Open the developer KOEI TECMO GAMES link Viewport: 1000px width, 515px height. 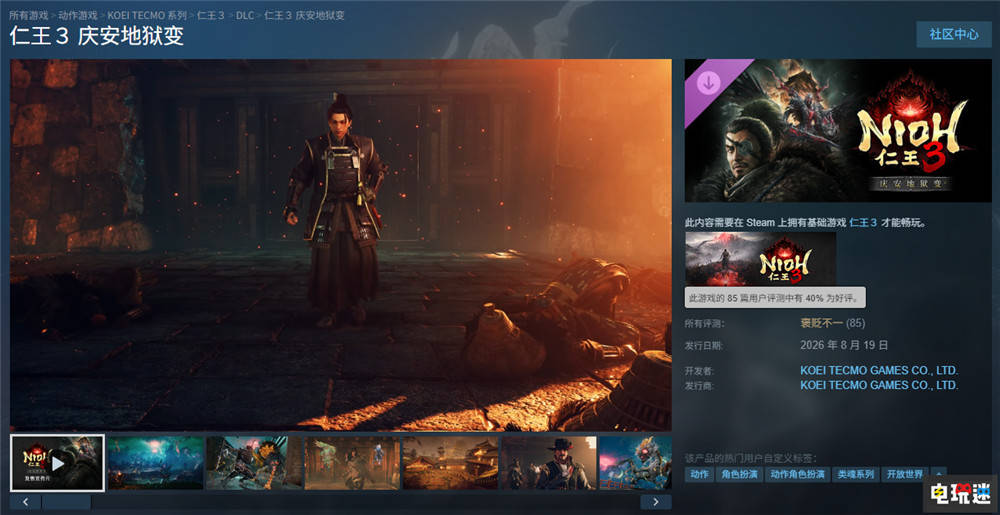(x=879, y=370)
